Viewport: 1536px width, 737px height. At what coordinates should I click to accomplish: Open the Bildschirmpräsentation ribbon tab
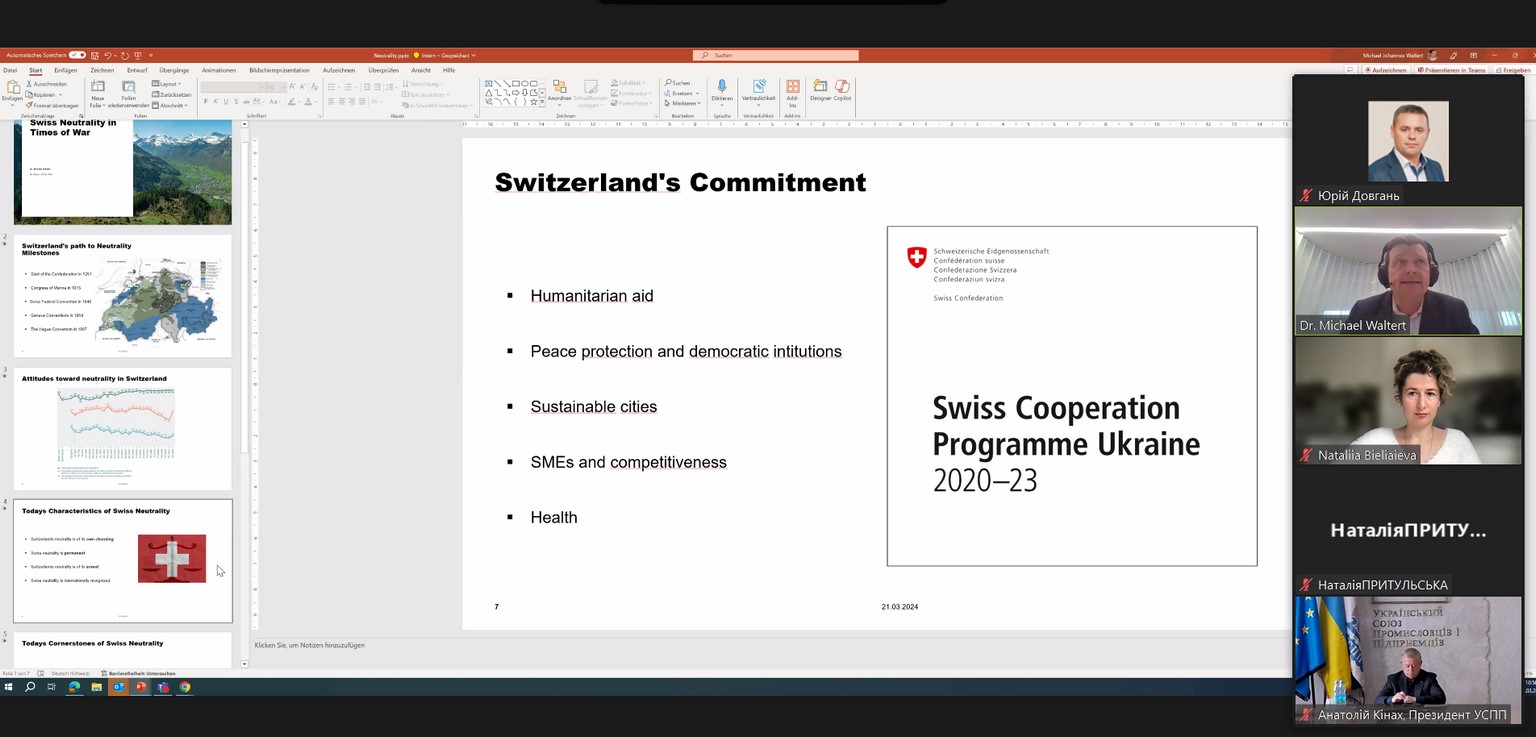coord(279,70)
